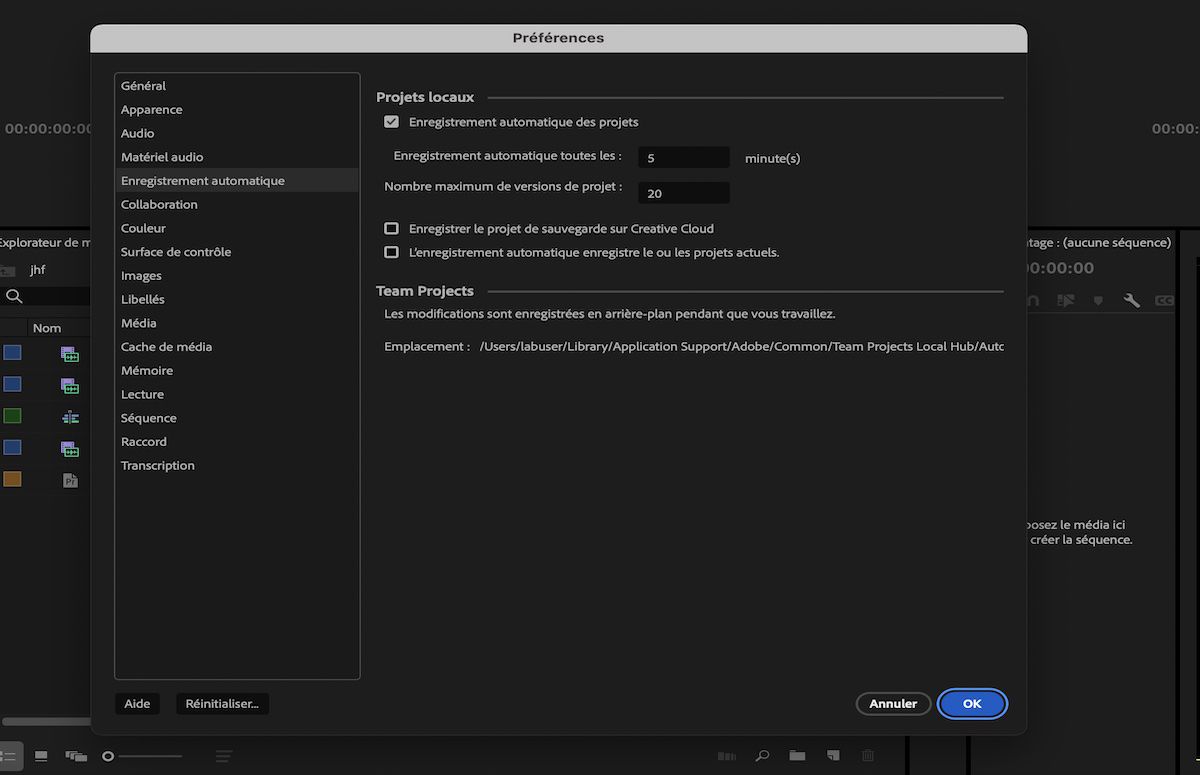Check l'enregistrement automatique enregistre les projets actuels
1200x775 pixels.
[x=391, y=252]
